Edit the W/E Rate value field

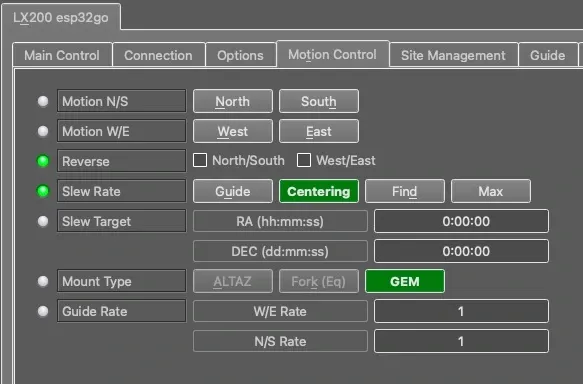(461, 311)
